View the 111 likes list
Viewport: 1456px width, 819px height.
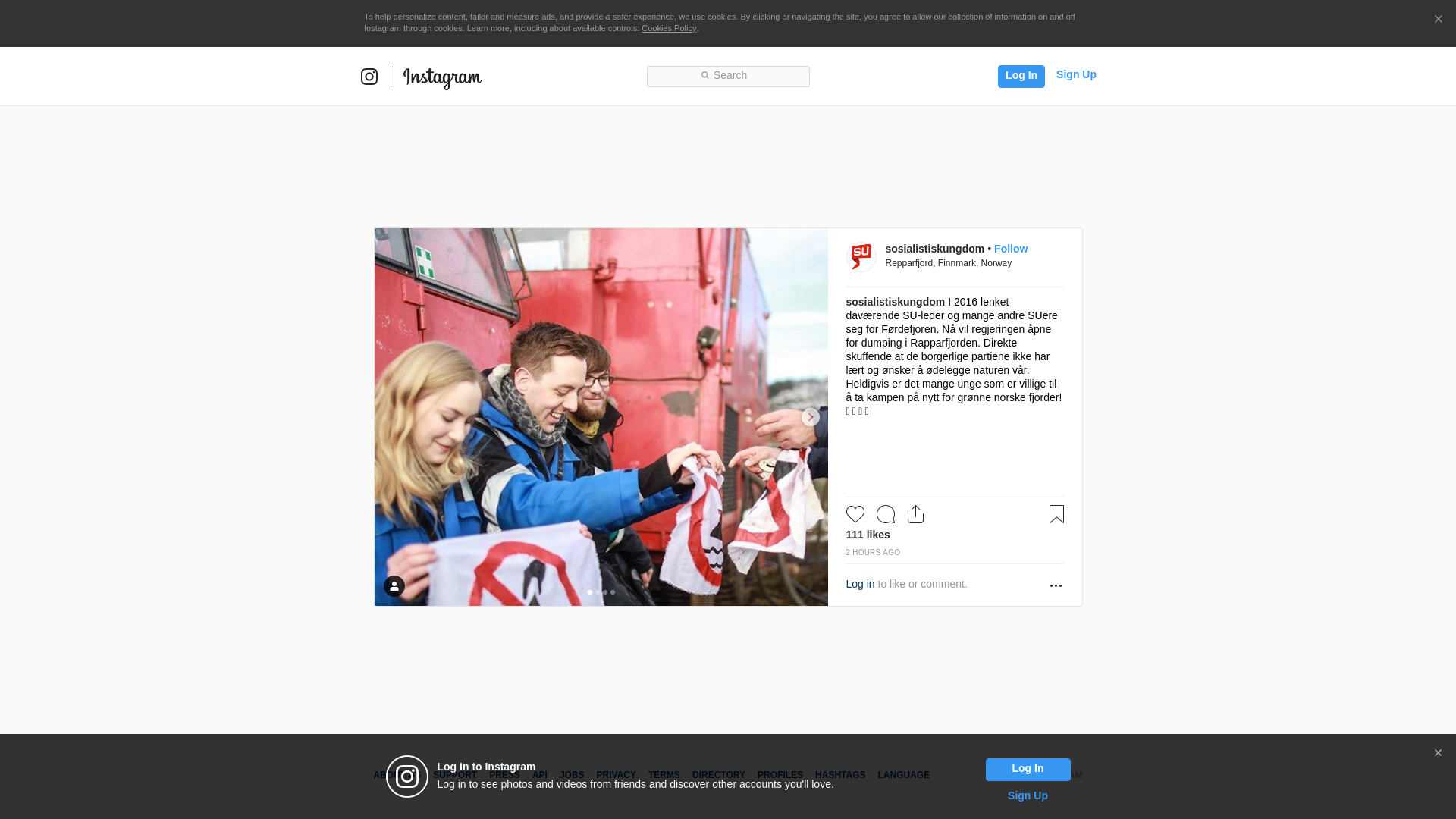pos(868,535)
